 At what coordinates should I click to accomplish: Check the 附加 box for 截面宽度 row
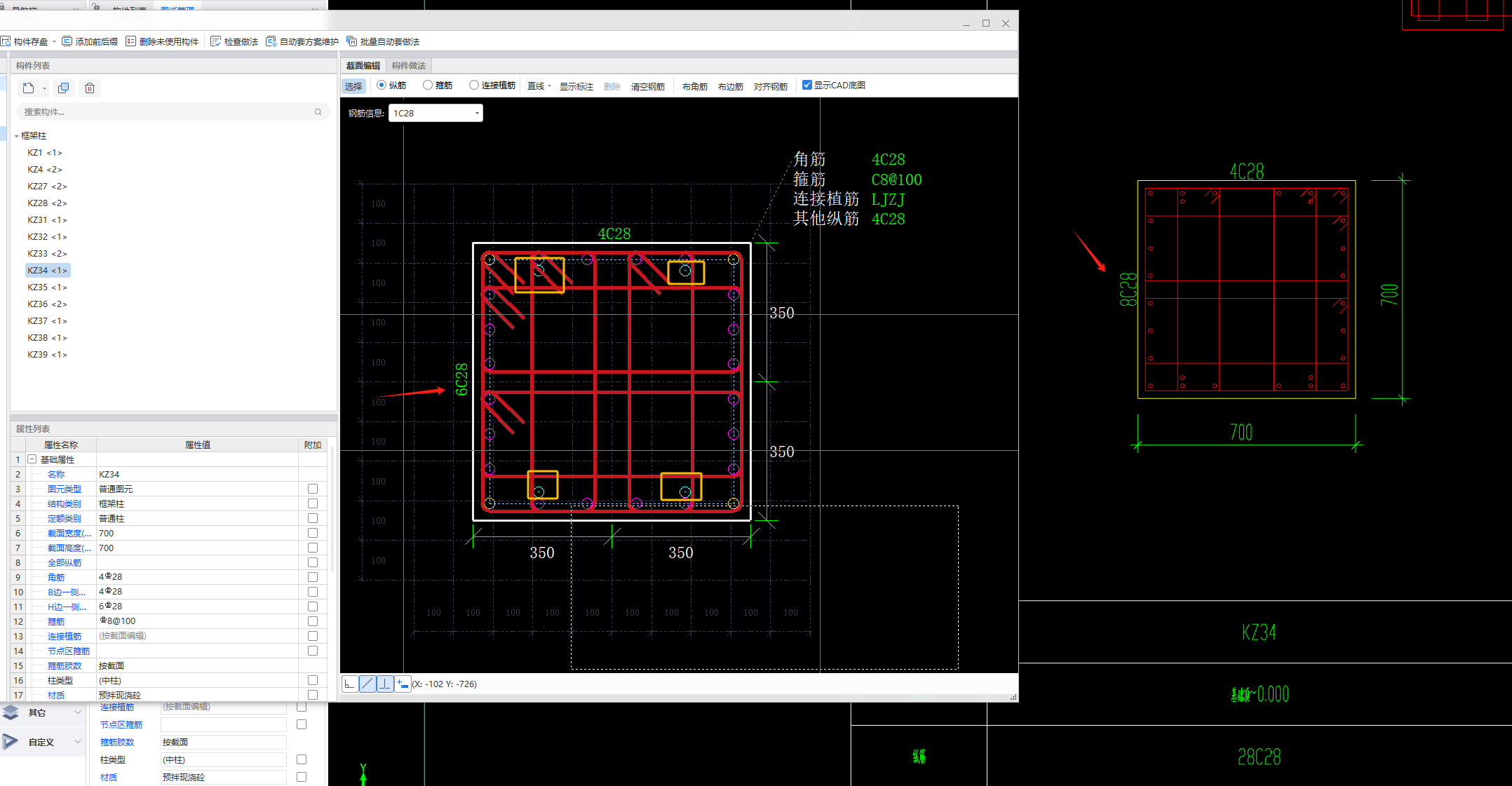pyautogui.click(x=313, y=533)
